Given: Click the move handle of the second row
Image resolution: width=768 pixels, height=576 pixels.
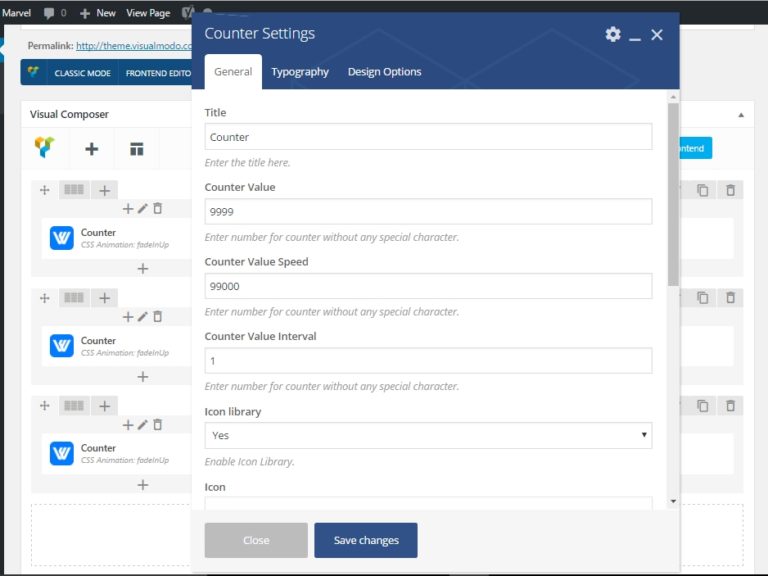Looking at the screenshot, I should (x=45, y=298).
